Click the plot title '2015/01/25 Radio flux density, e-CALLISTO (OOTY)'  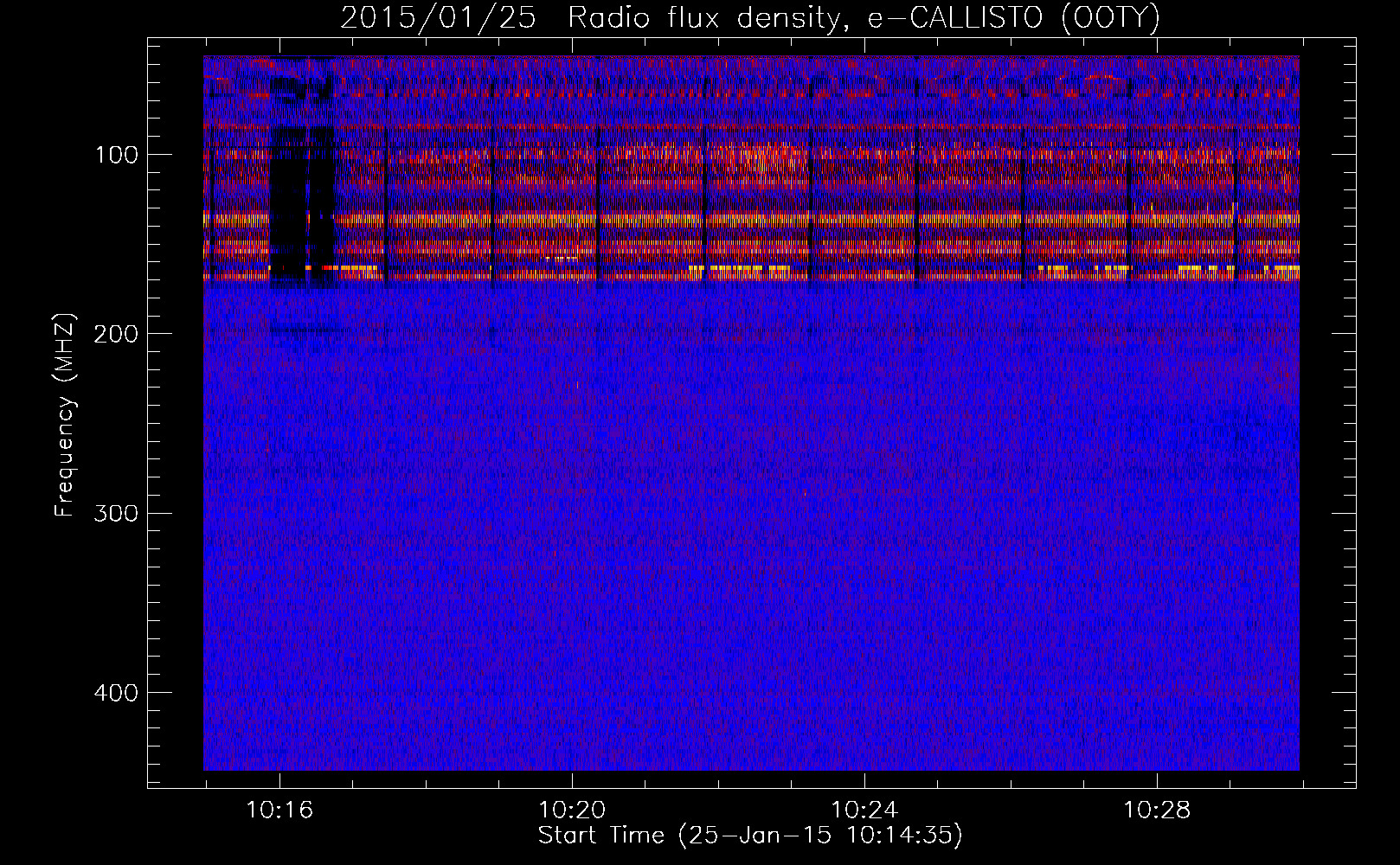click(750, 18)
